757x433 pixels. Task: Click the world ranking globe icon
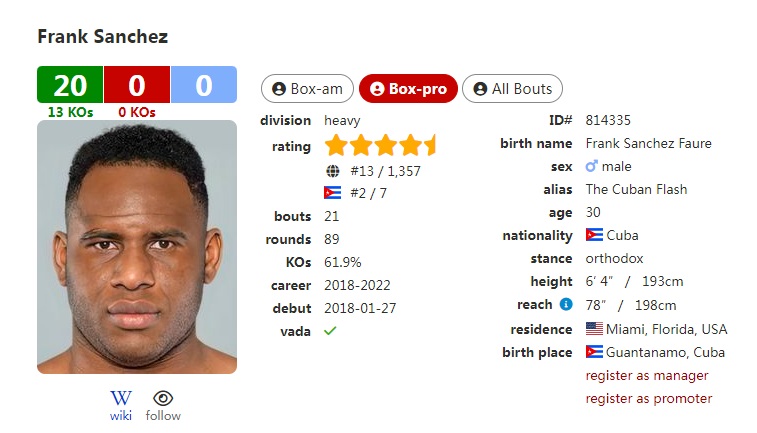tap(333, 171)
